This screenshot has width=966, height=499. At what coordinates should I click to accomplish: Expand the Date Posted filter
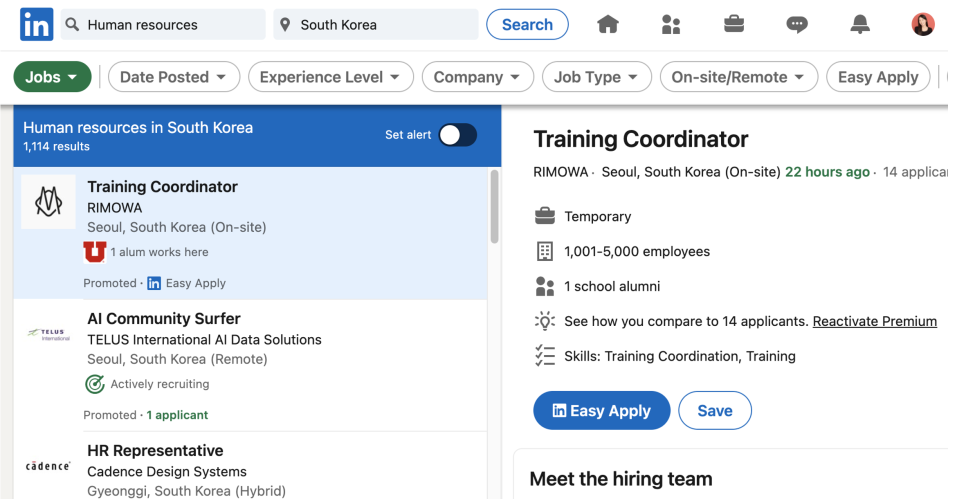click(174, 77)
